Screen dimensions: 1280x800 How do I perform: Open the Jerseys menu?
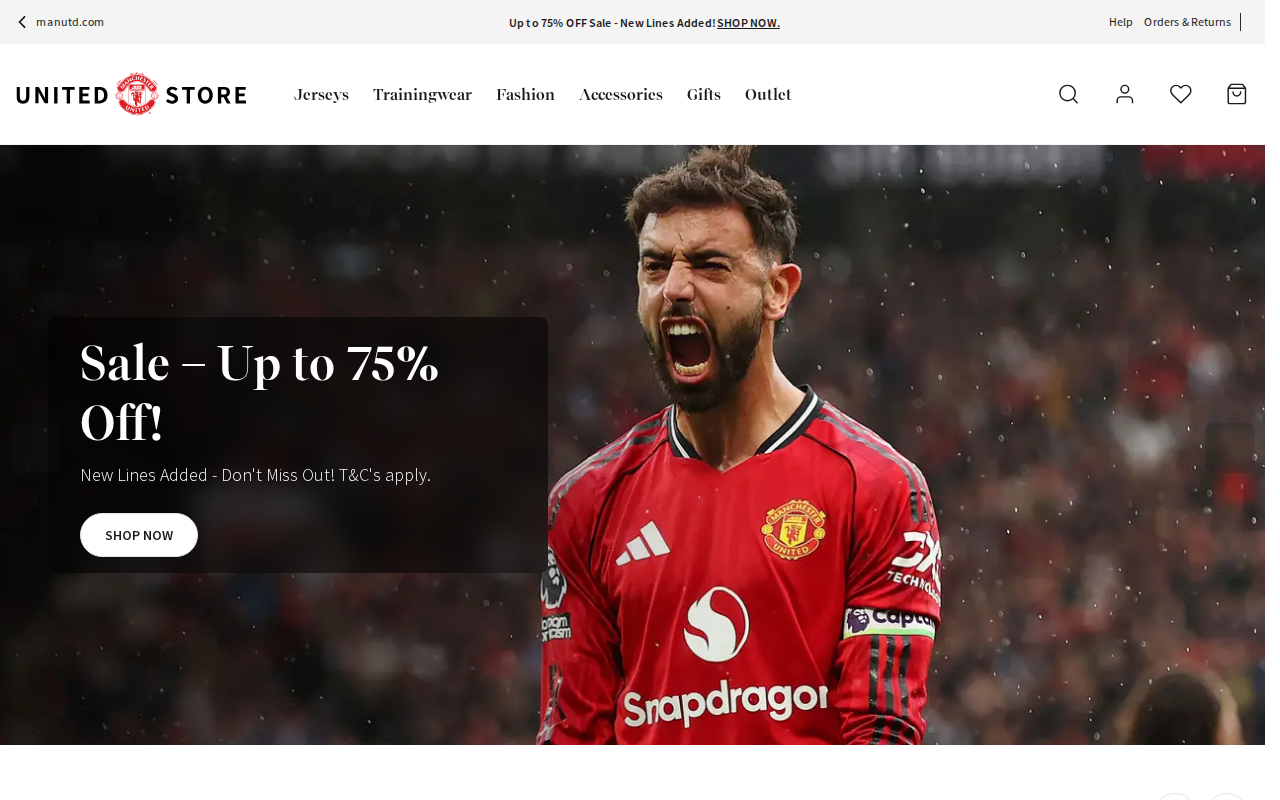click(x=321, y=95)
